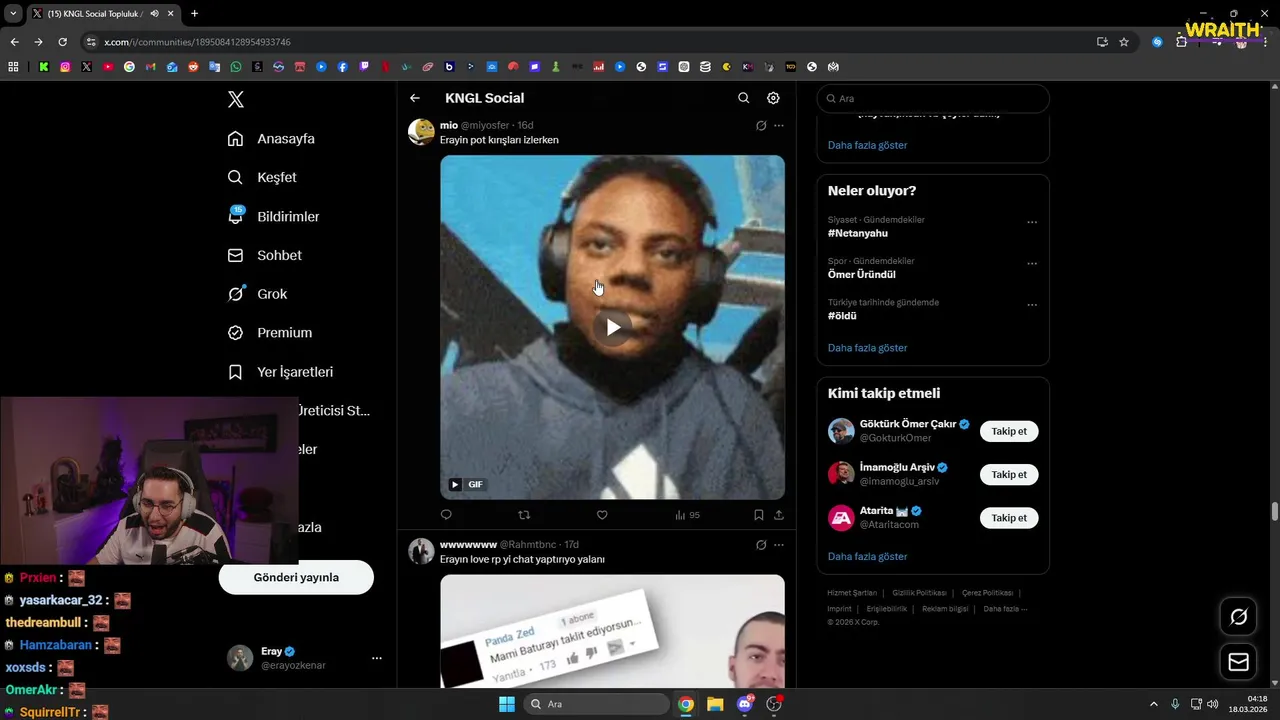This screenshot has width=1280, height=720.
Task: Open more options for Ömer Üründül trend
Action: 1032,263
